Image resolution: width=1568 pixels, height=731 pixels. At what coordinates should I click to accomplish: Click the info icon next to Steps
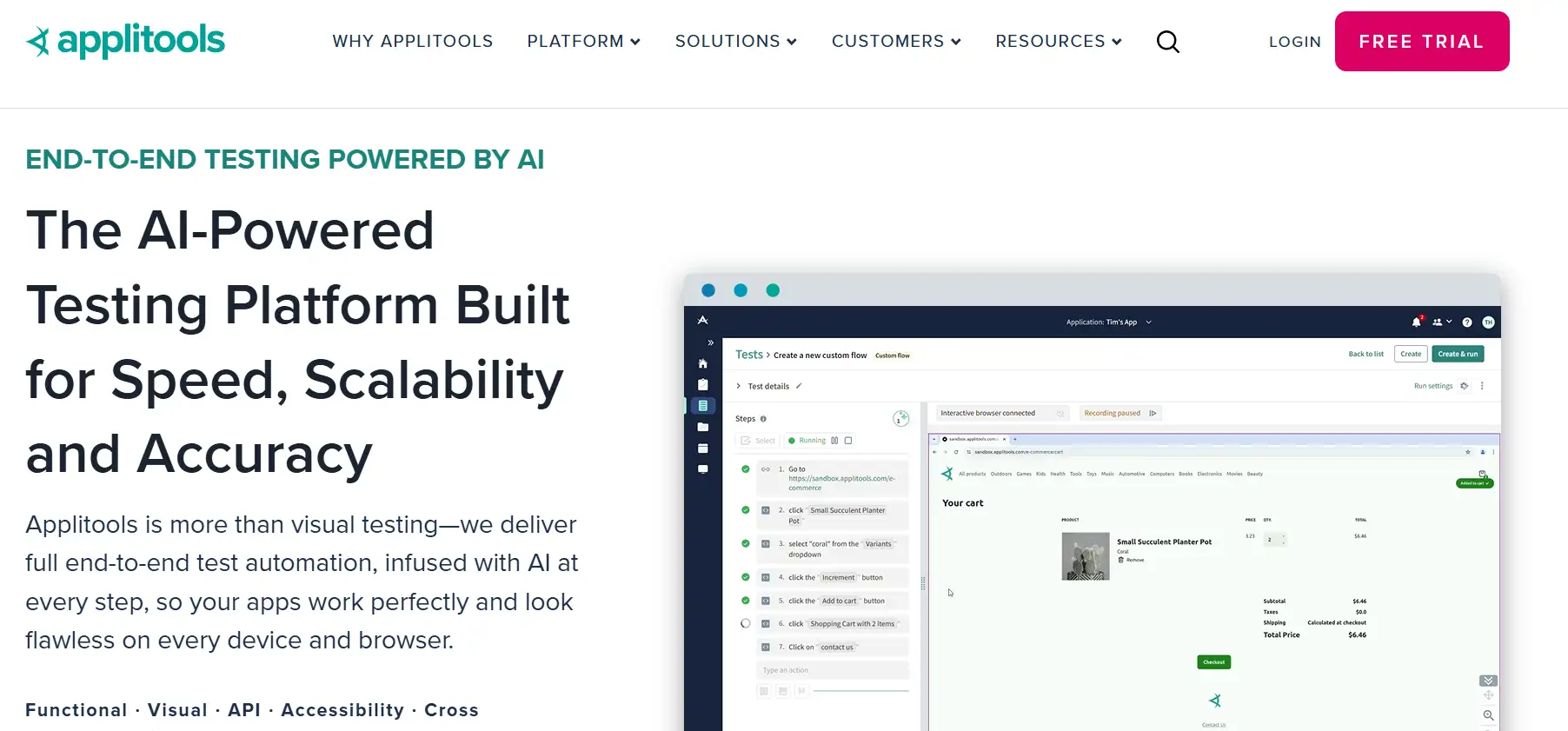pyautogui.click(x=763, y=419)
